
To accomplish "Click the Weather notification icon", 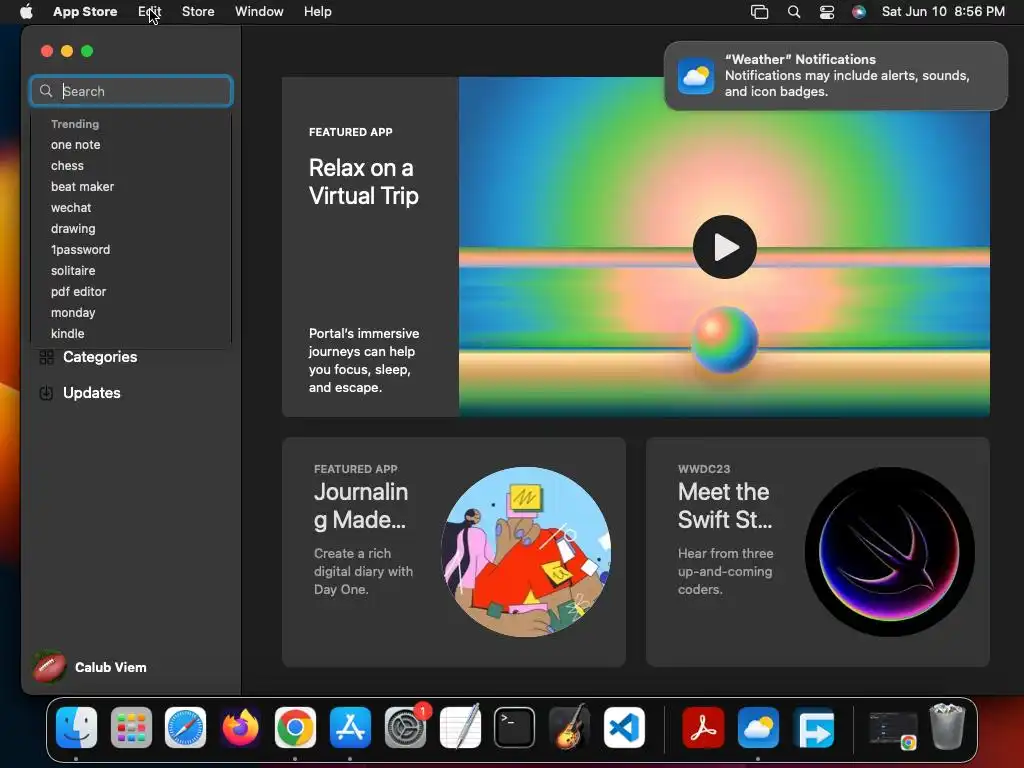I will click(696, 76).
